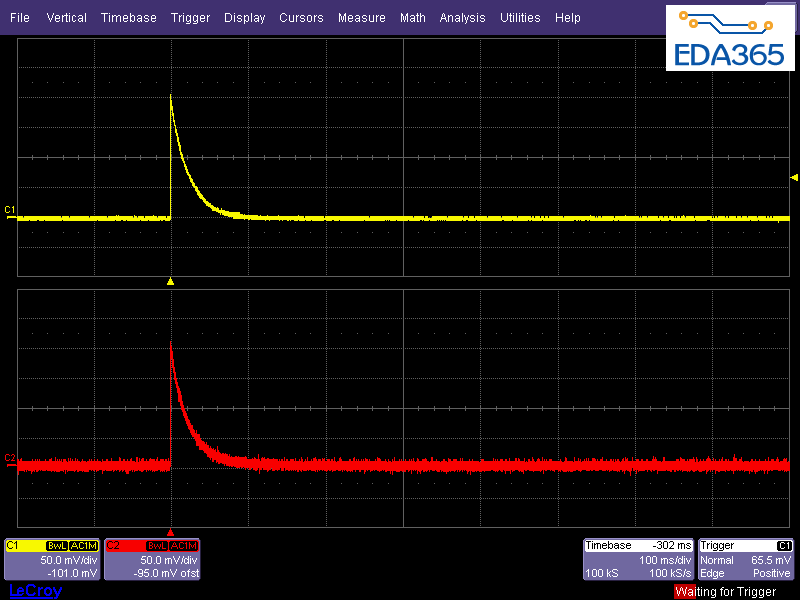
Task: Open the Vertical menu
Action: coord(66,18)
